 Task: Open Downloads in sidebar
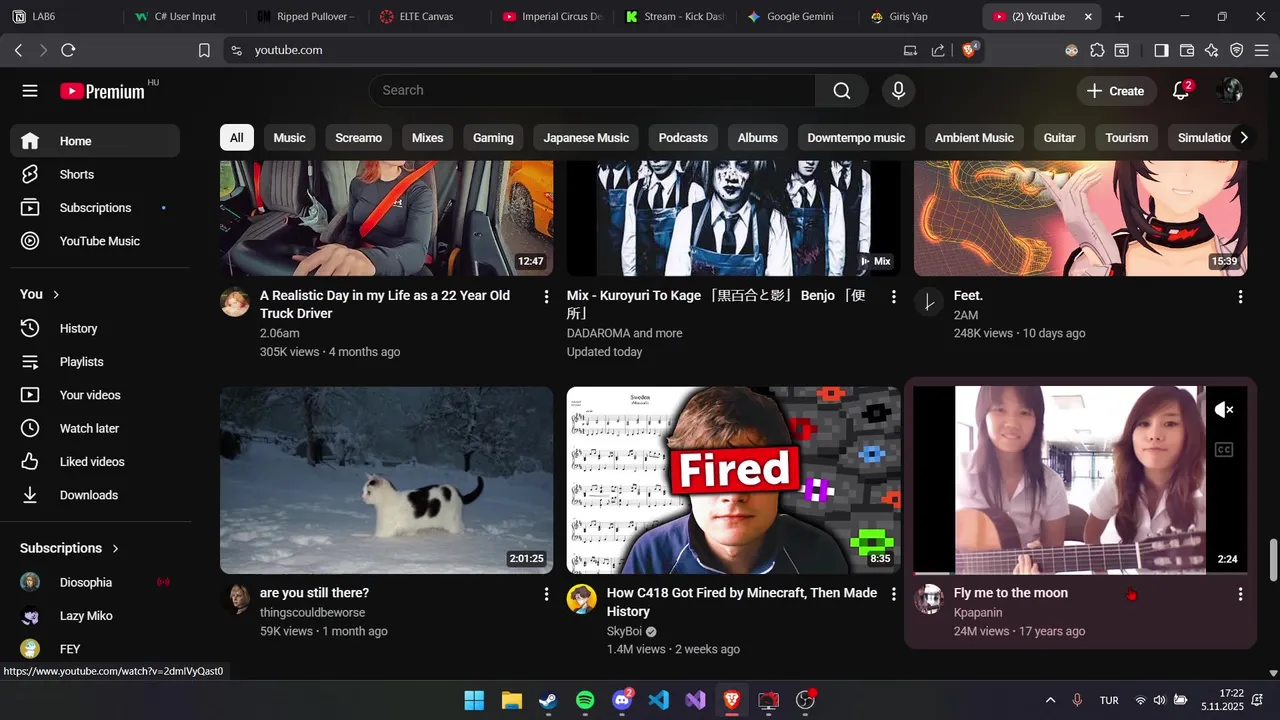(95, 495)
